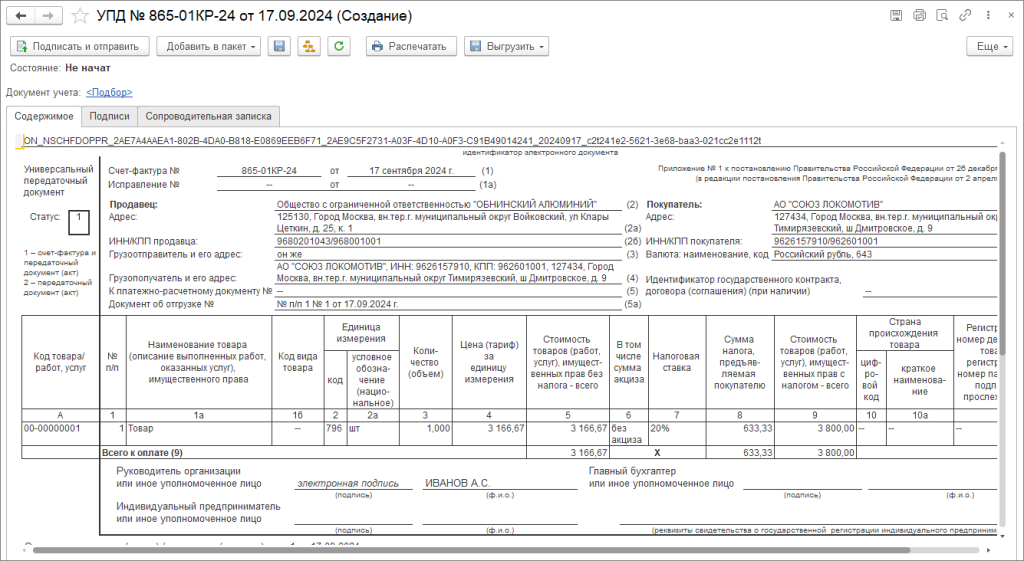Click product code 00-00000001 cell
The width and height of the screenshot is (1024, 561).
(60, 434)
